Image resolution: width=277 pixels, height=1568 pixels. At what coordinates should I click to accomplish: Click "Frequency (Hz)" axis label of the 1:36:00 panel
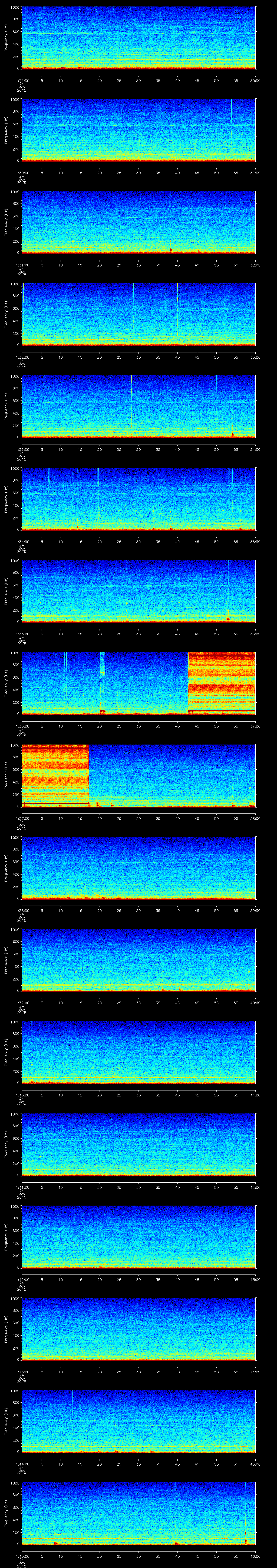coord(6,683)
